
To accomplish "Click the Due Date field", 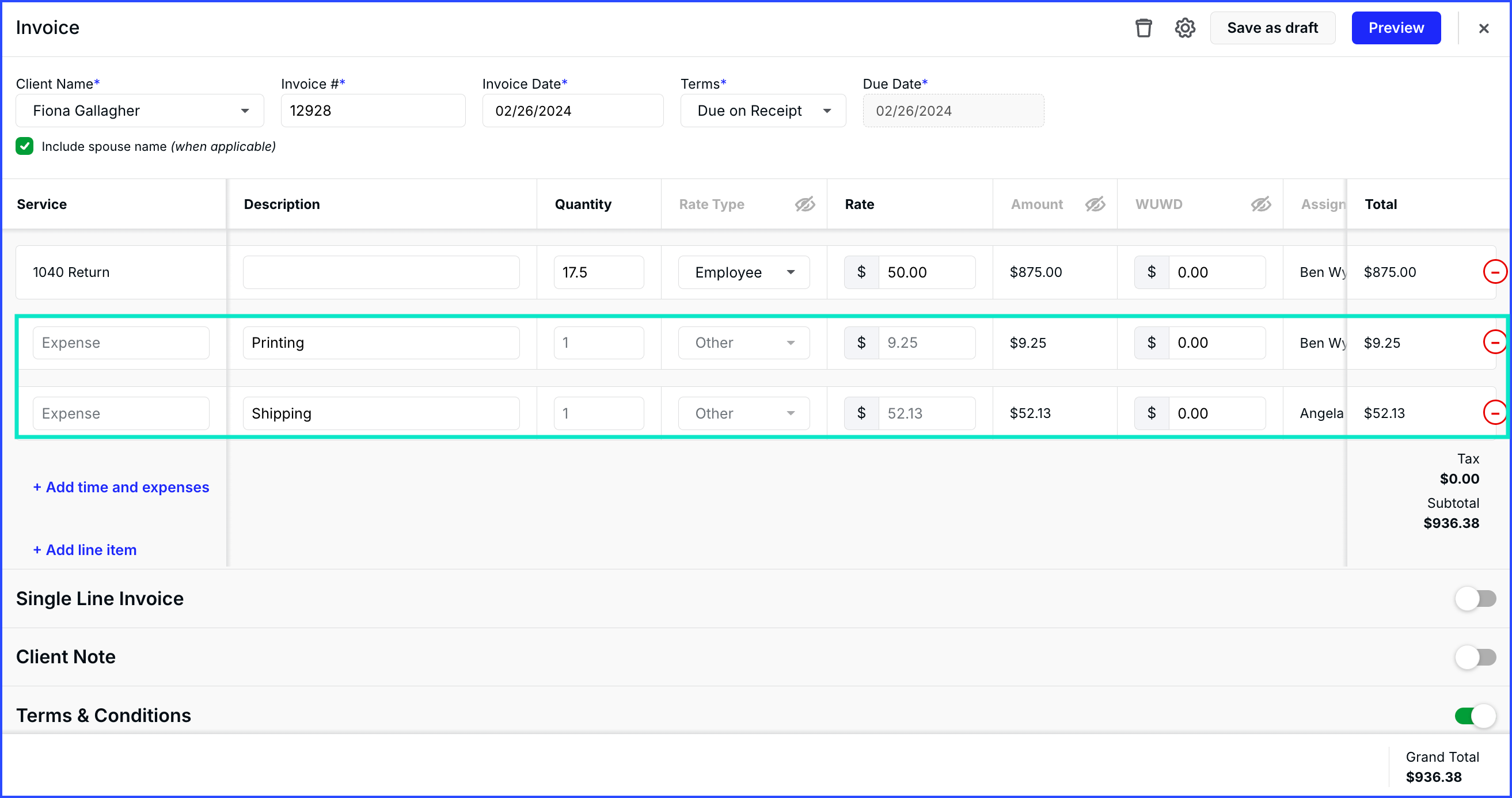I will pyautogui.click(x=953, y=111).
